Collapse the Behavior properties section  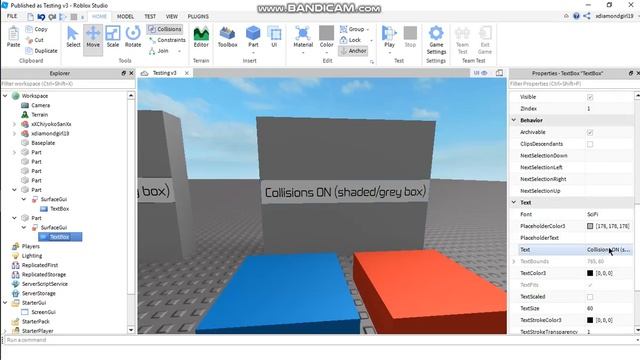click(514, 120)
